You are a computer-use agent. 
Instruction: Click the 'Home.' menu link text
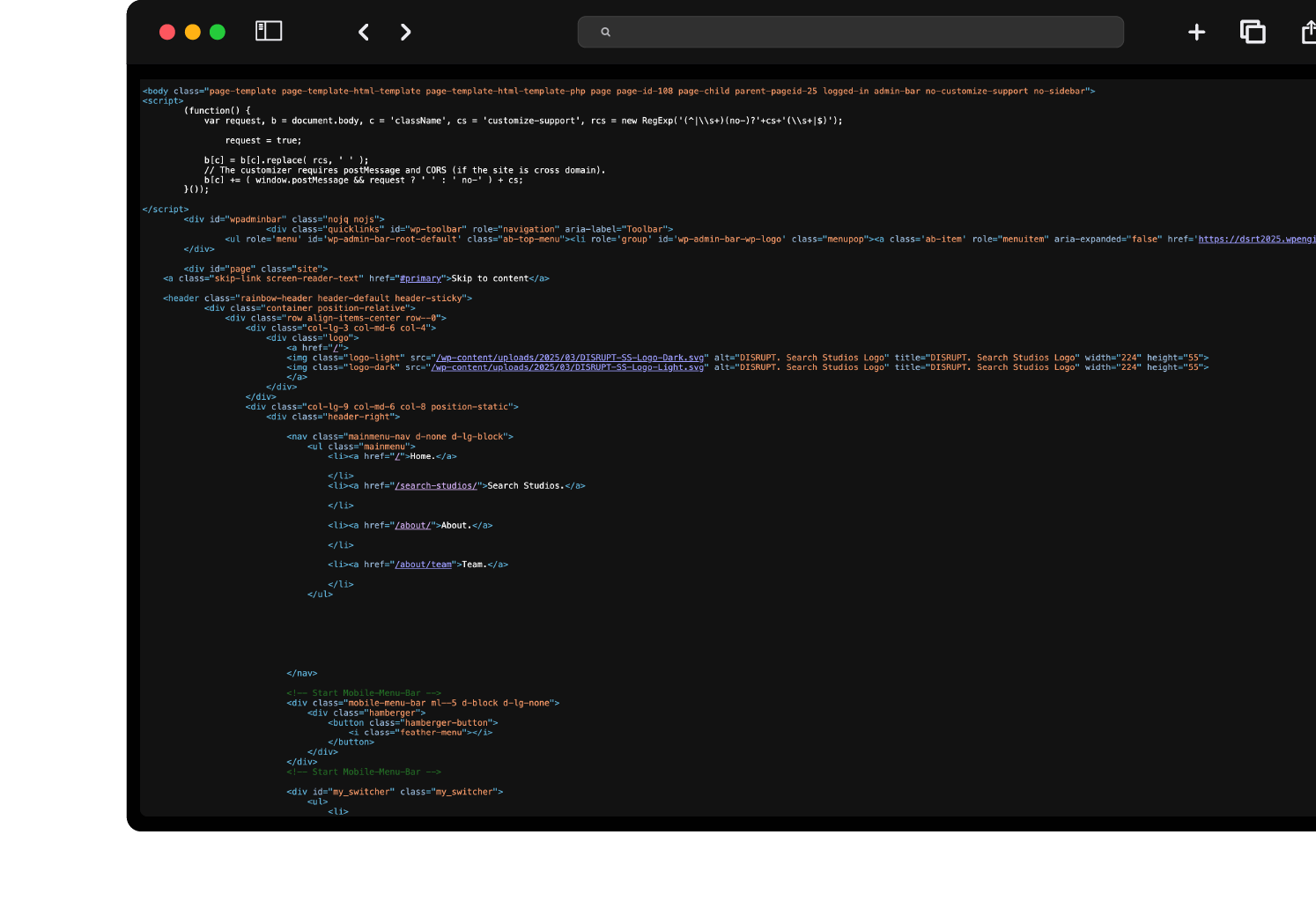423,456
